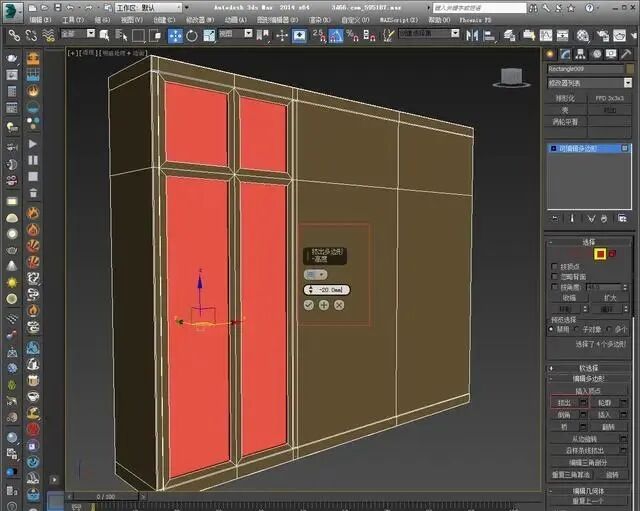Toggle the 2.5D Snaps icon
The height and width of the screenshot is (511, 640).
click(319, 36)
